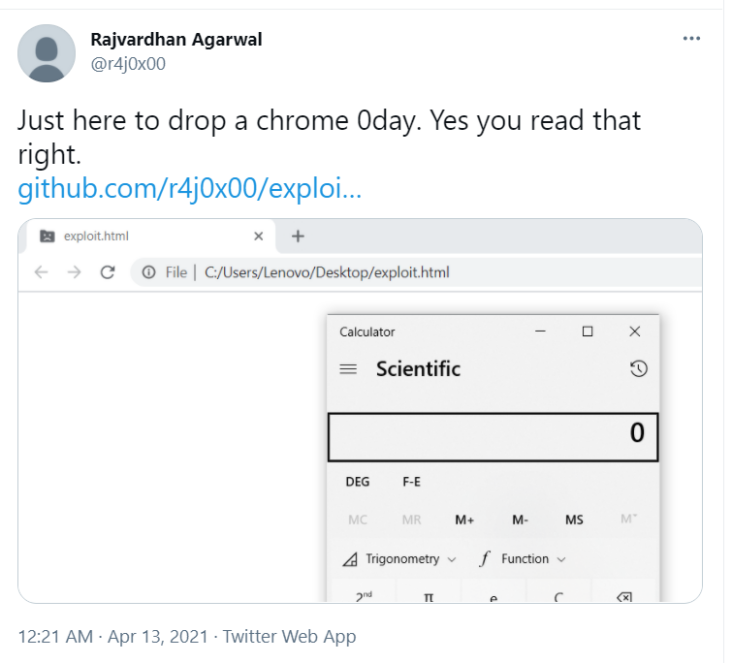
Task: Expand the Function dropdown
Action: (522, 559)
